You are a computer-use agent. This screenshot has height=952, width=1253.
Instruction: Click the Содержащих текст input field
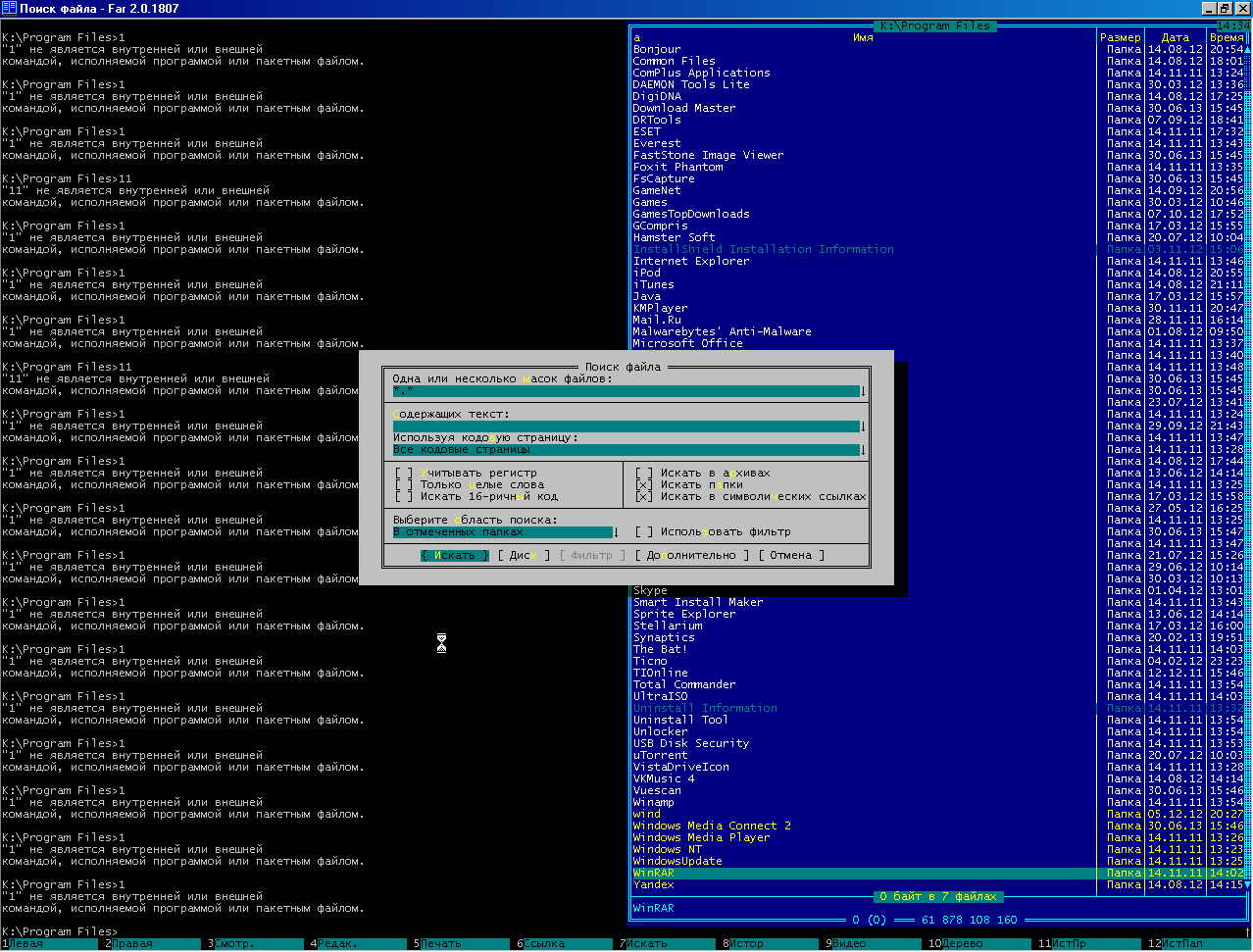(626, 426)
